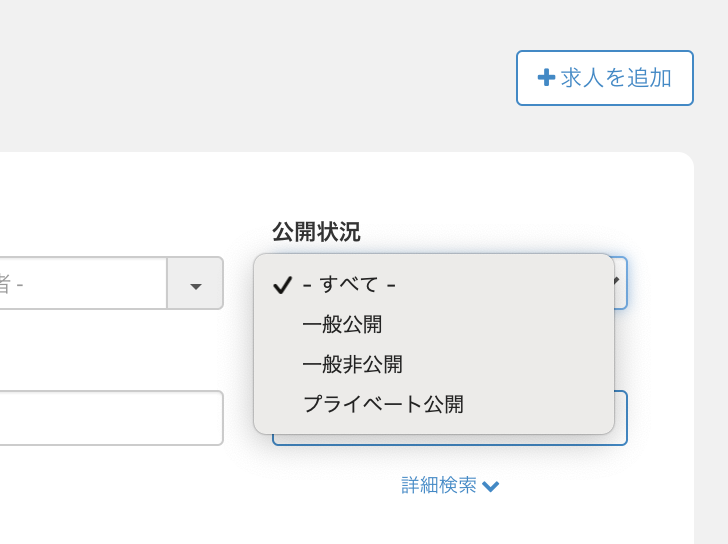
Task: Focus the empty text field on the left
Action: pos(110,418)
